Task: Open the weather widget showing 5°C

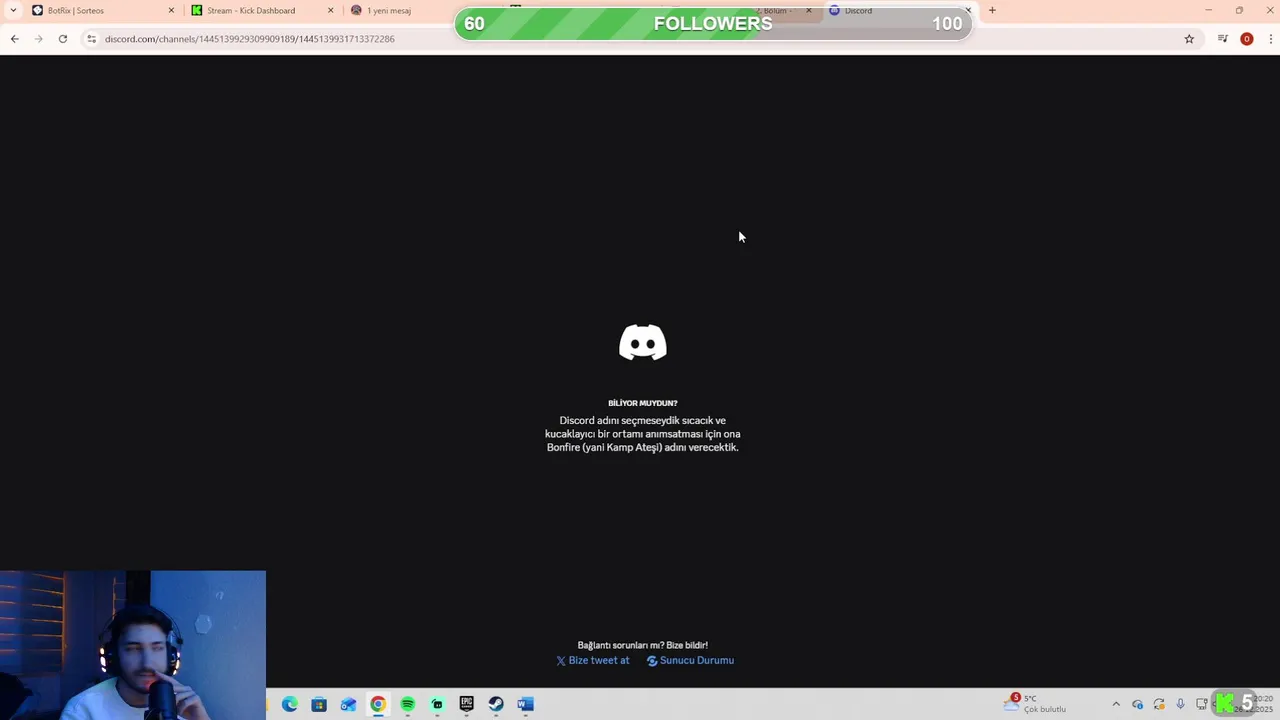Action: (x=1036, y=704)
